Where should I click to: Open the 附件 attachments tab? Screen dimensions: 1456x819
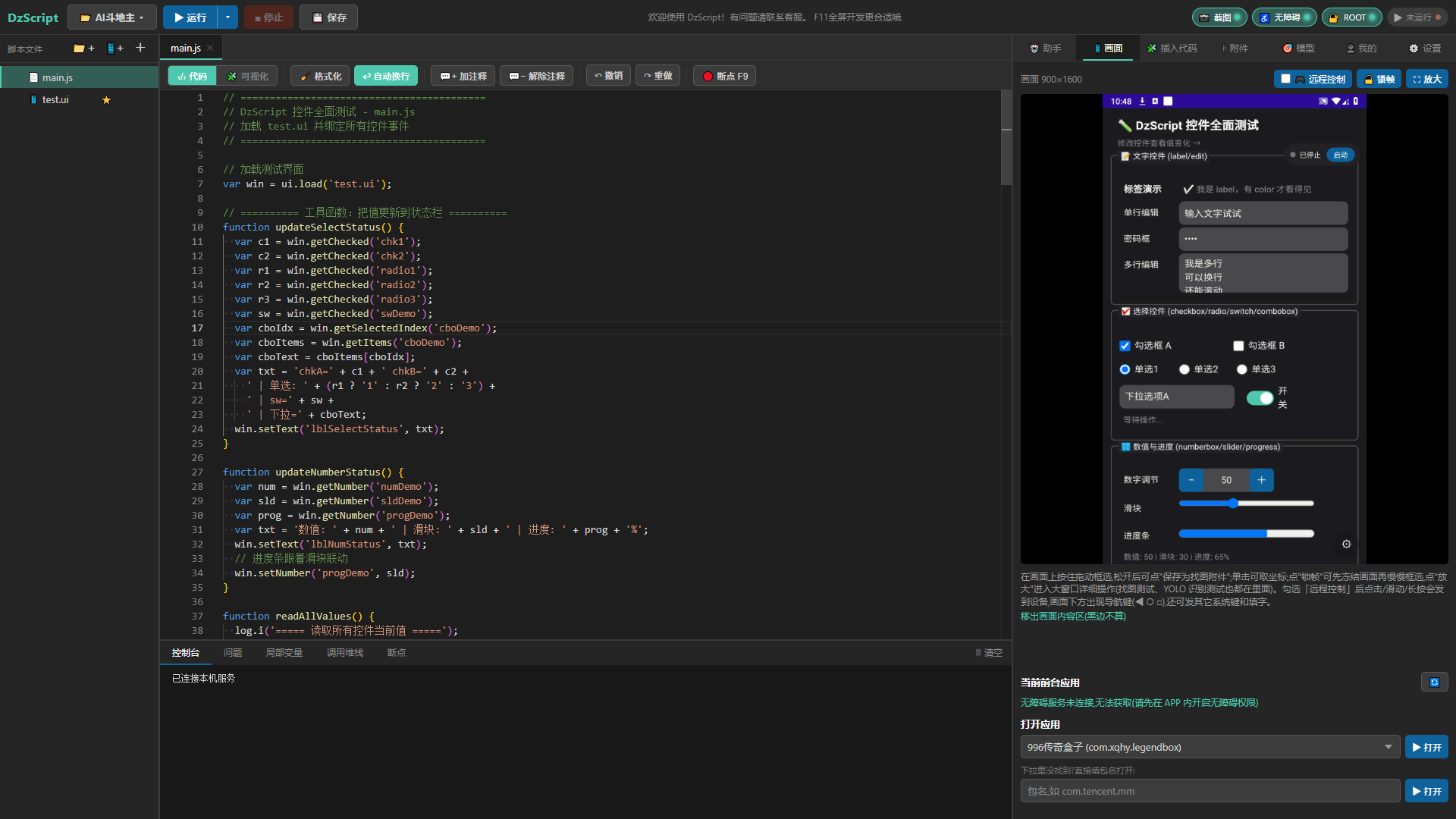click(1235, 48)
